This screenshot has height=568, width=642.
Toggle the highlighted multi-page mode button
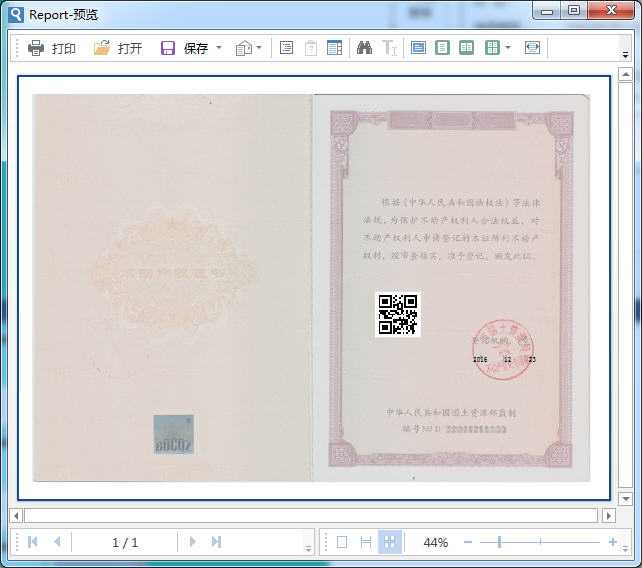click(x=390, y=542)
